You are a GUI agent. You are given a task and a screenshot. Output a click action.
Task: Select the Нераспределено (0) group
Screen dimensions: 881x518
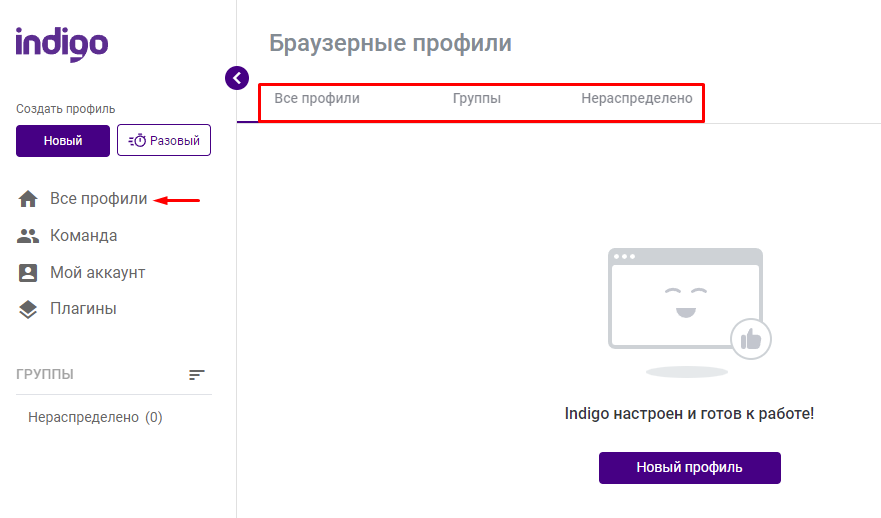[96, 417]
